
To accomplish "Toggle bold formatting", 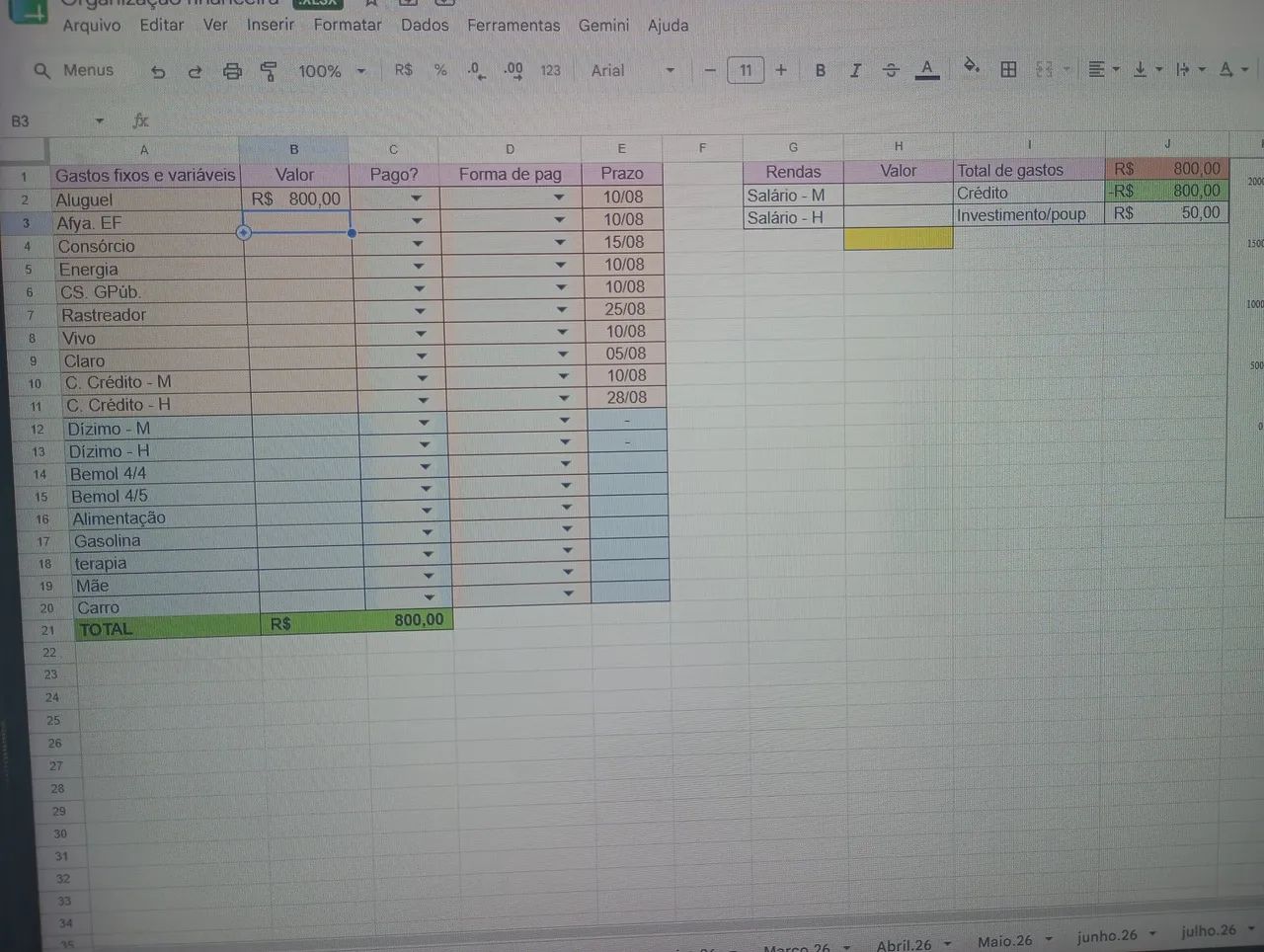I will [x=820, y=70].
